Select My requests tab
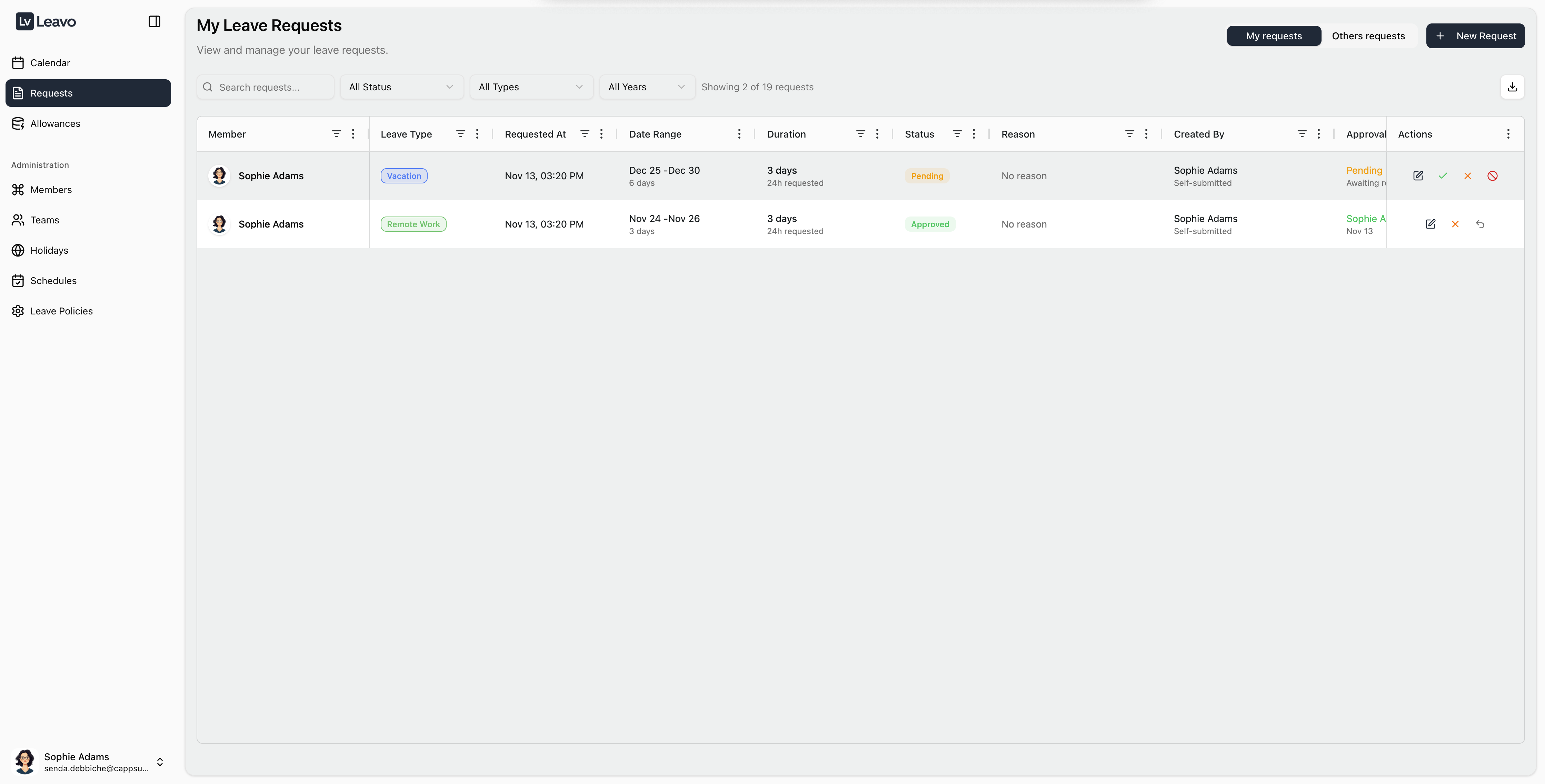Screen dimensions: 1545x784 tap(1274, 36)
